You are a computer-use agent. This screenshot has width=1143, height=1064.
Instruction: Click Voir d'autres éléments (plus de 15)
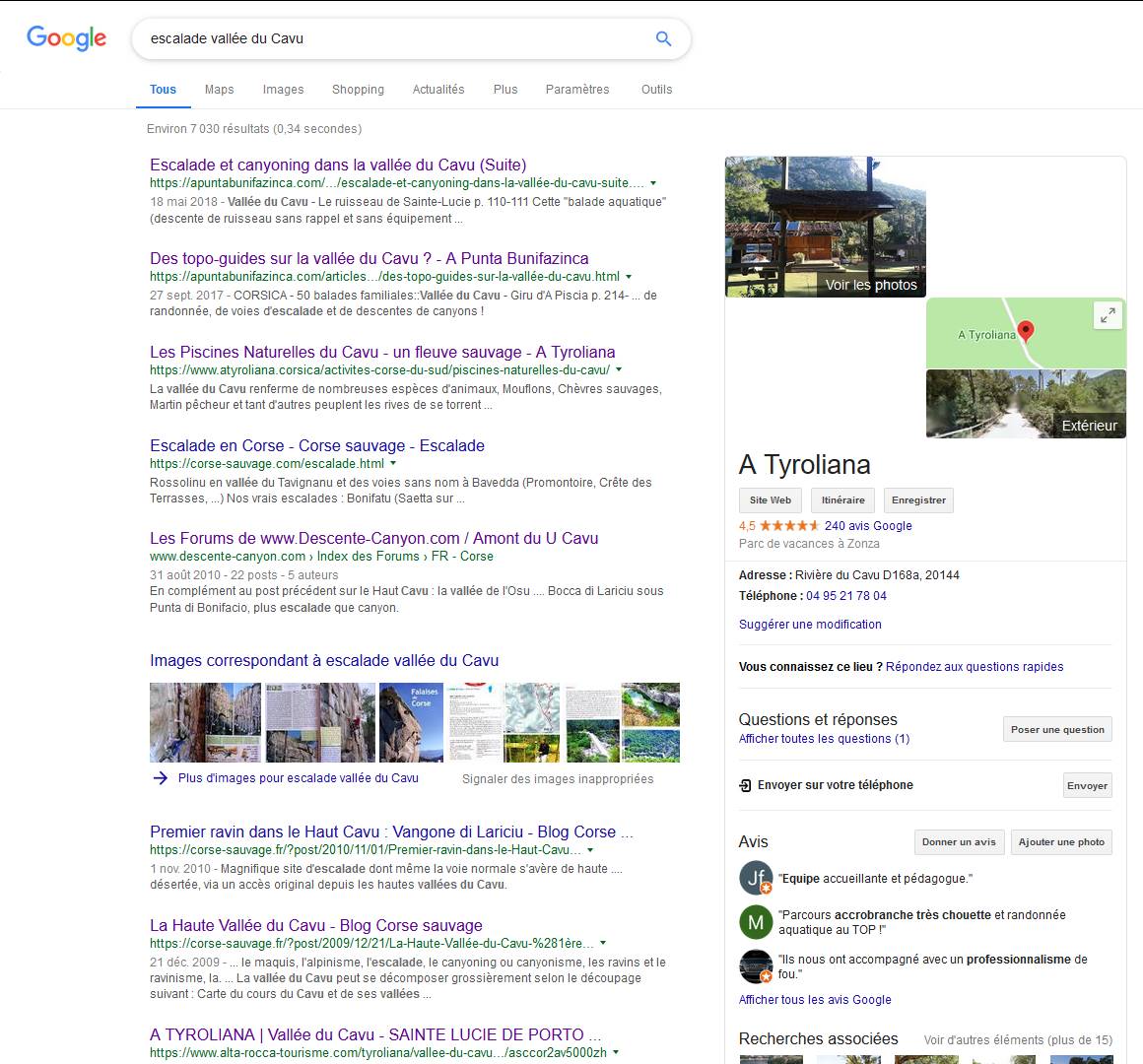click(x=1018, y=1040)
